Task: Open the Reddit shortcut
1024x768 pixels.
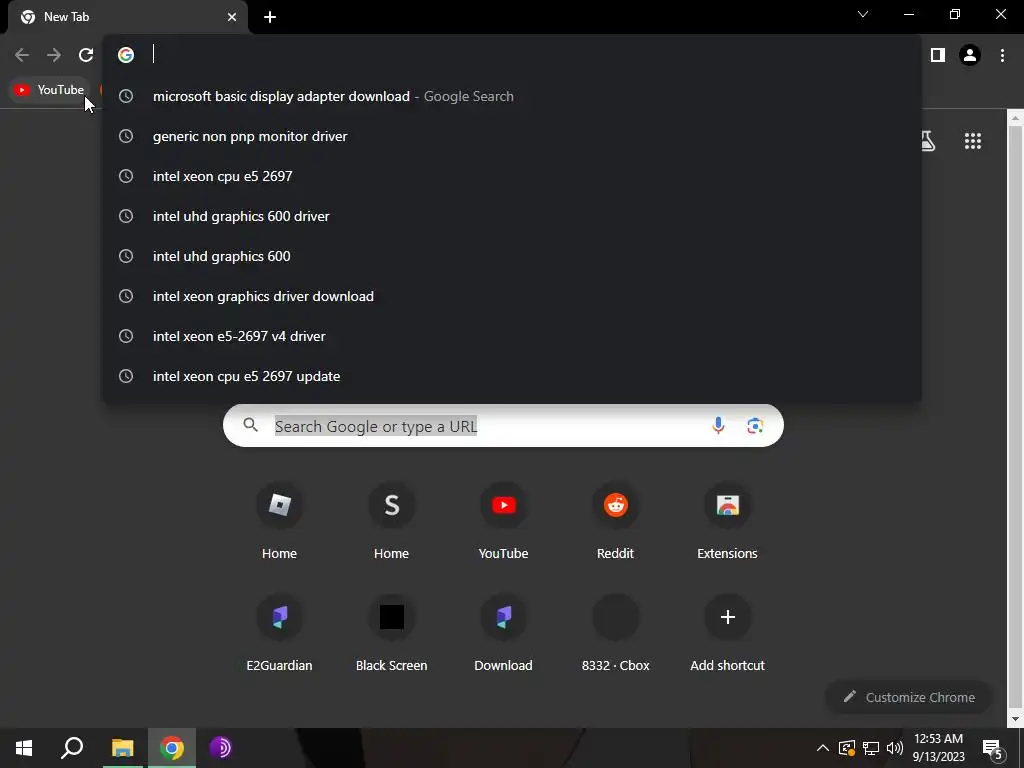Action: point(615,520)
